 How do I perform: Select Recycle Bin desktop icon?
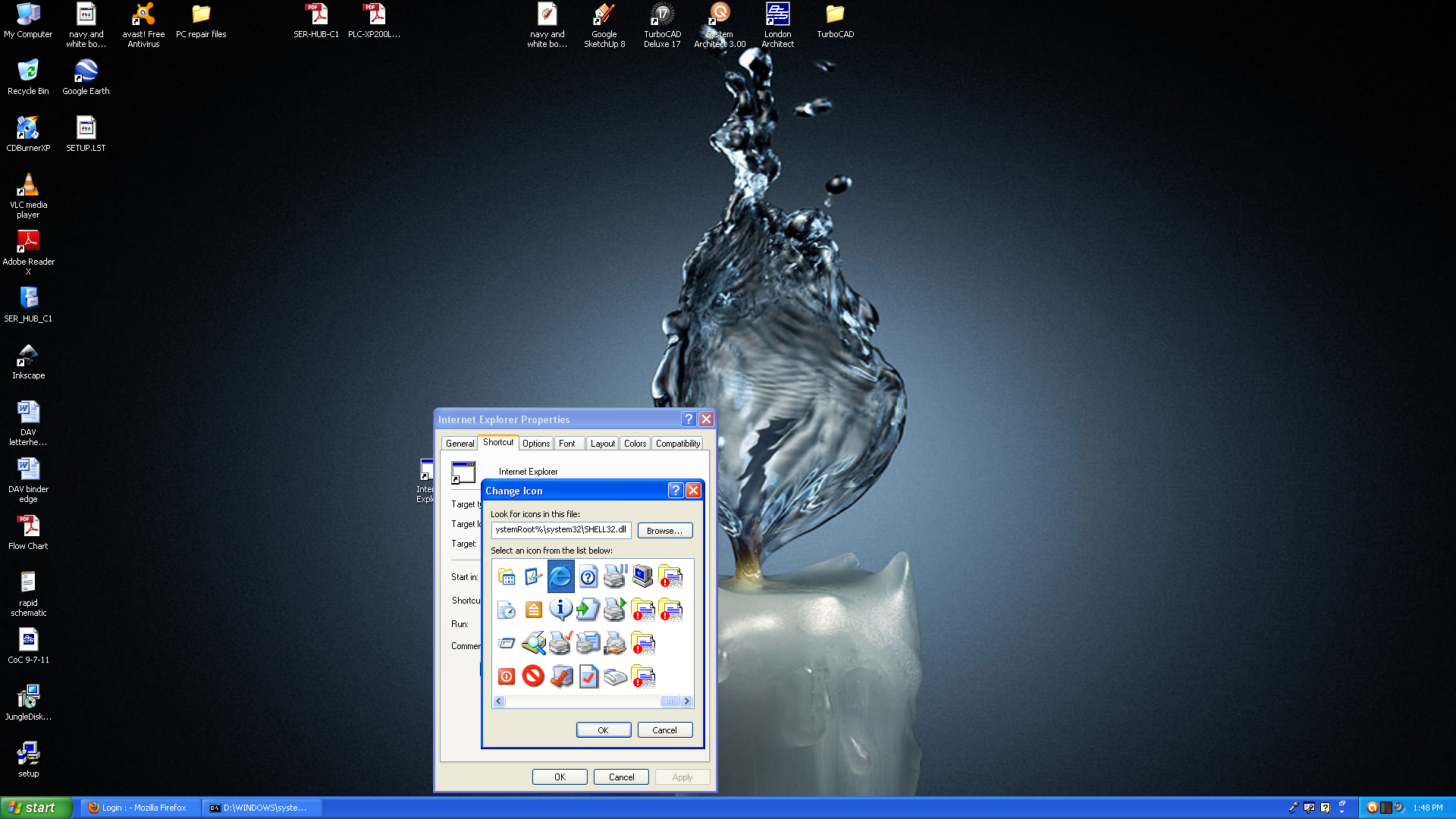[28, 77]
